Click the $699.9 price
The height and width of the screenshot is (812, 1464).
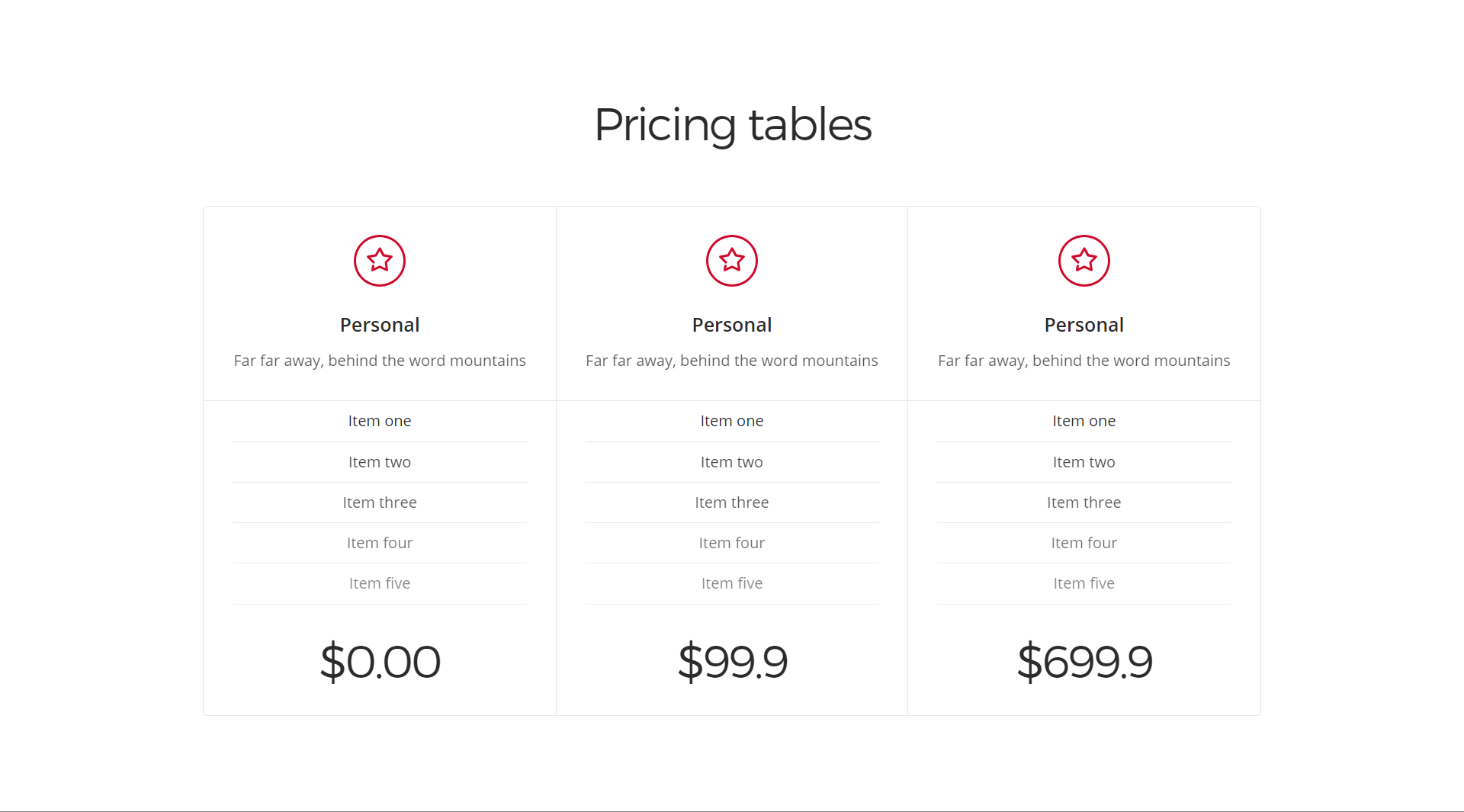point(1084,661)
